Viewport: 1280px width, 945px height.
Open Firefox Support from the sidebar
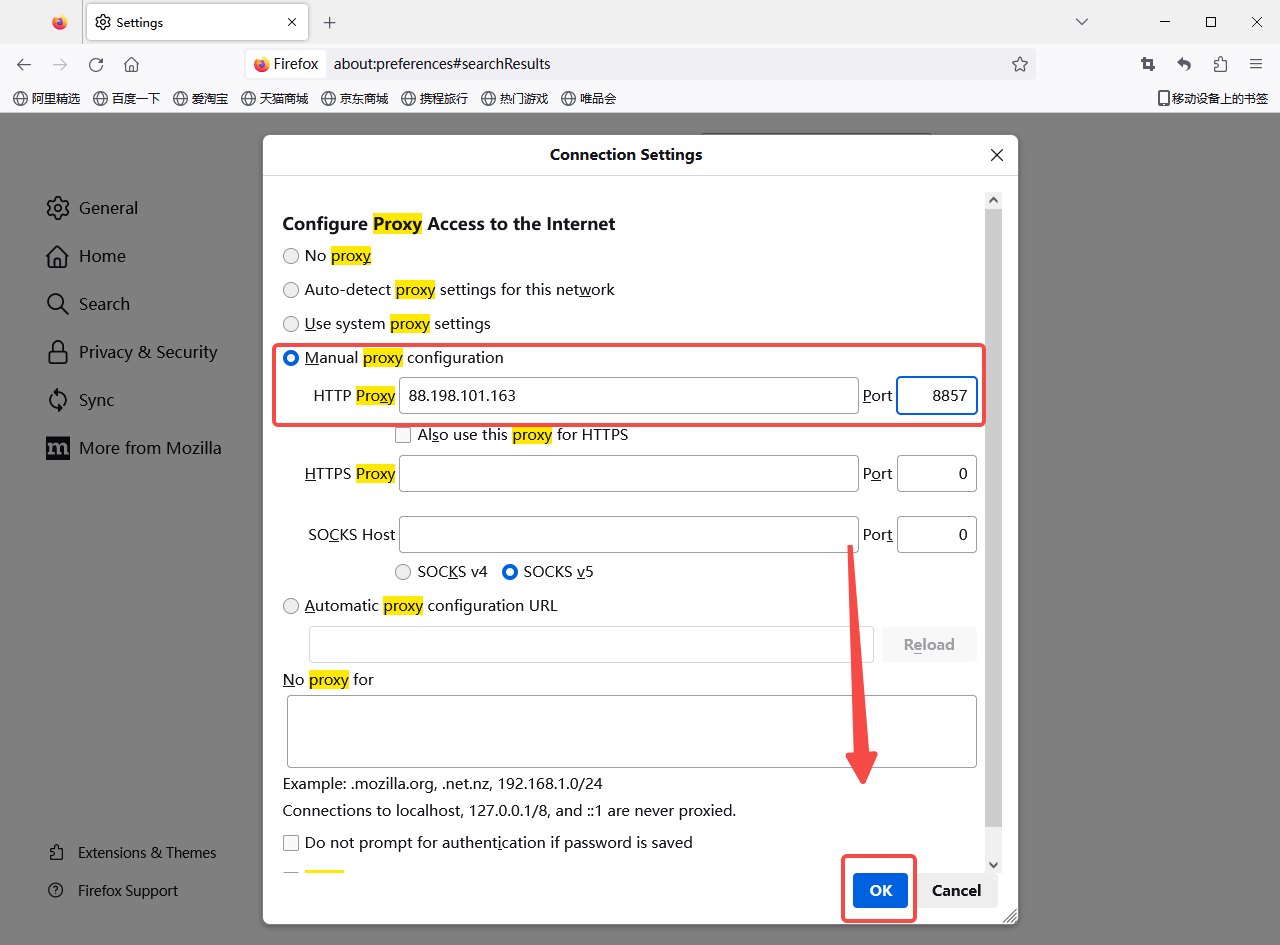[113, 891]
